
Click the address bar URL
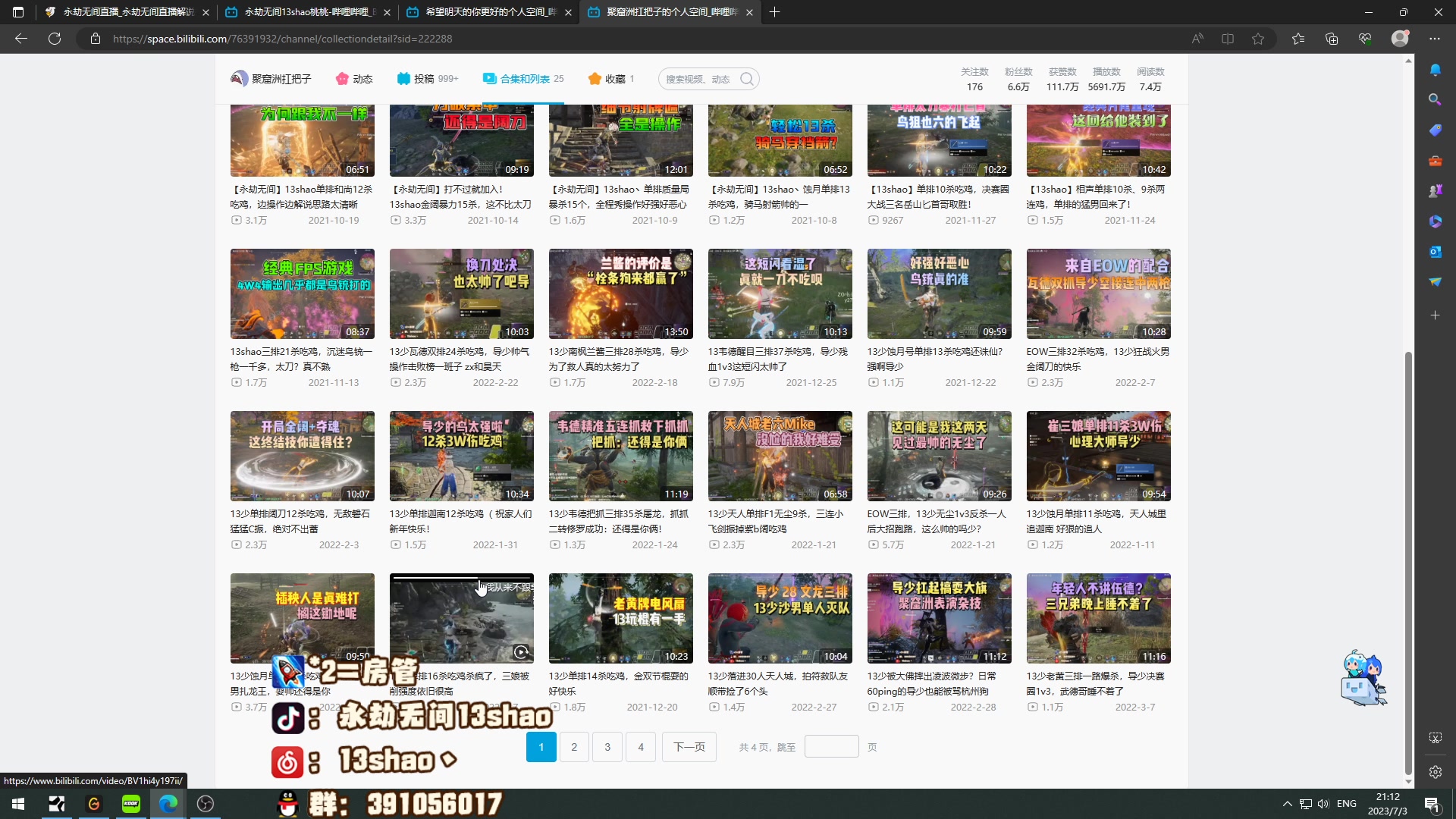(282, 39)
